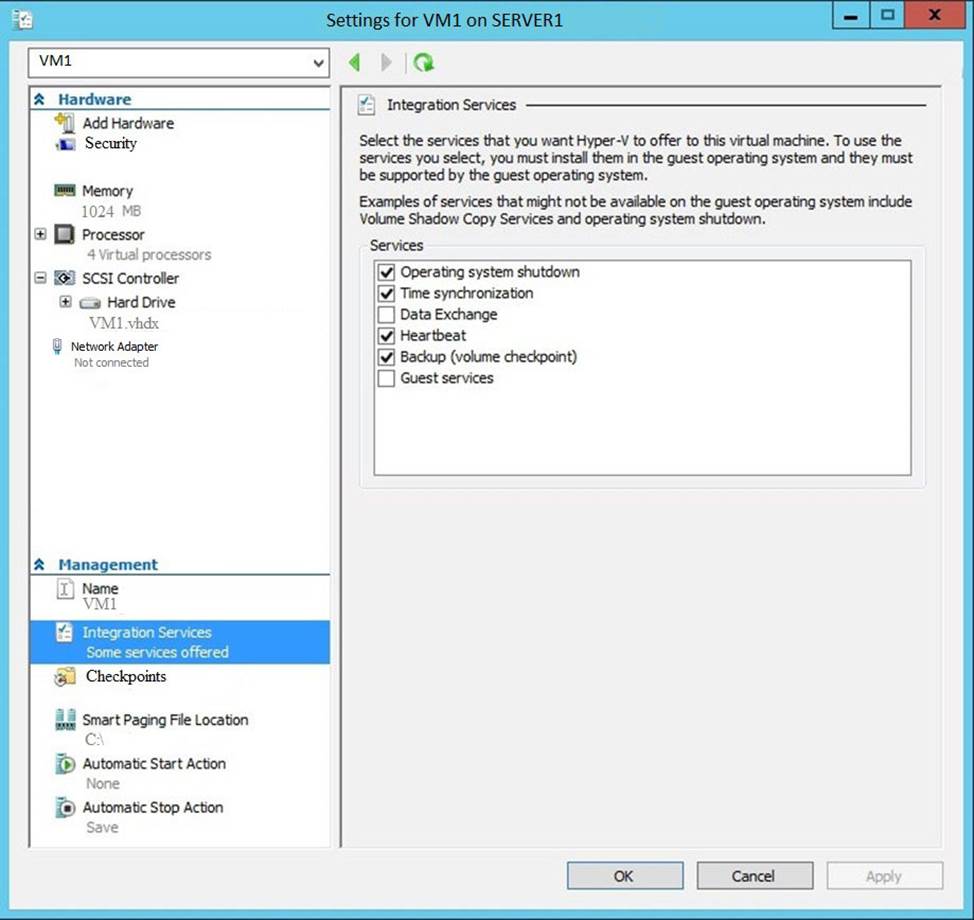Click the Cancel button
This screenshot has height=920, width=974.
[754, 876]
